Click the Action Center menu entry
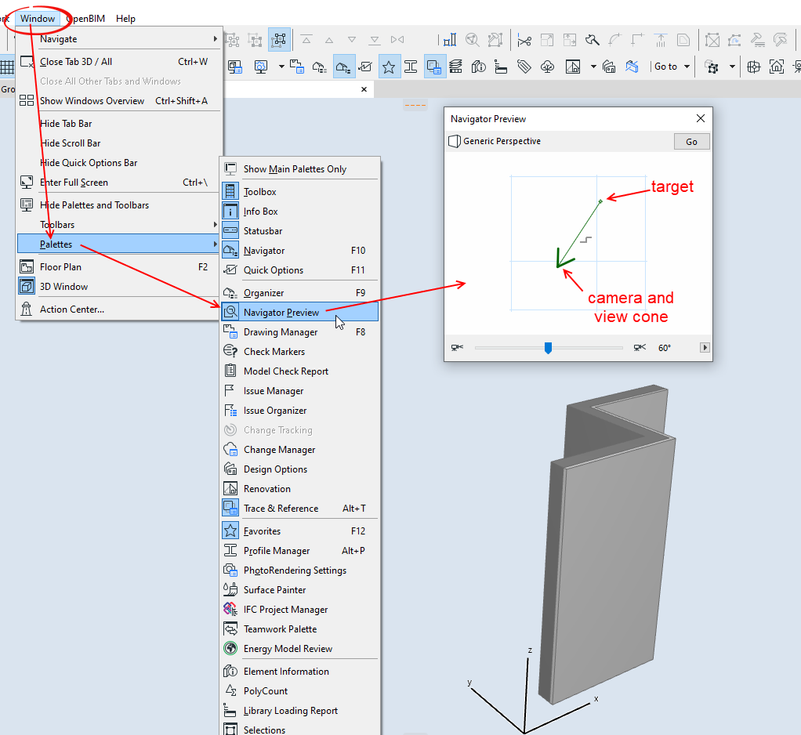This screenshot has width=801, height=735. (71, 309)
